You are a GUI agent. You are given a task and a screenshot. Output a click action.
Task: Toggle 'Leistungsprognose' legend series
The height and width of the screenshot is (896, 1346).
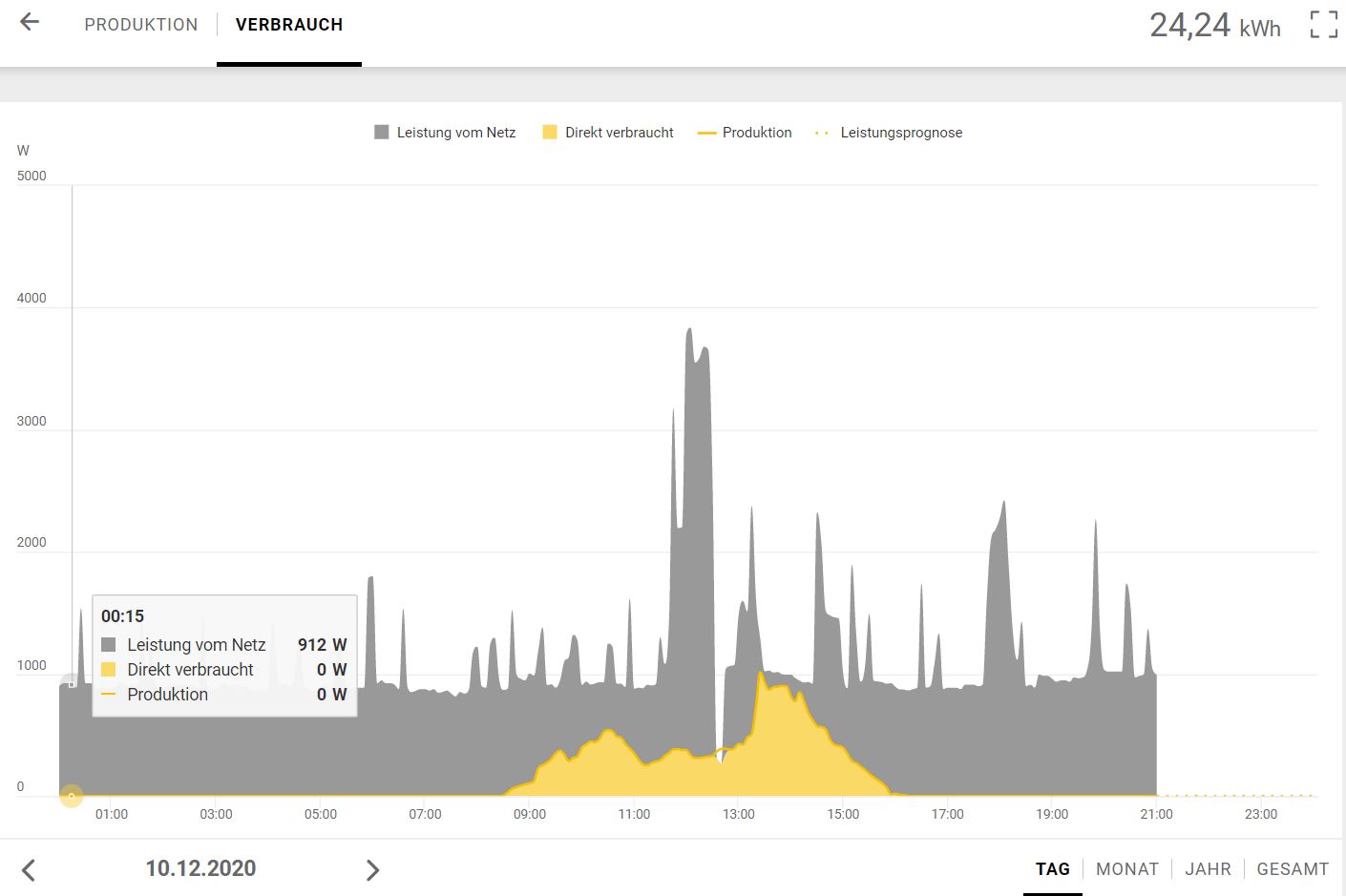tap(889, 133)
